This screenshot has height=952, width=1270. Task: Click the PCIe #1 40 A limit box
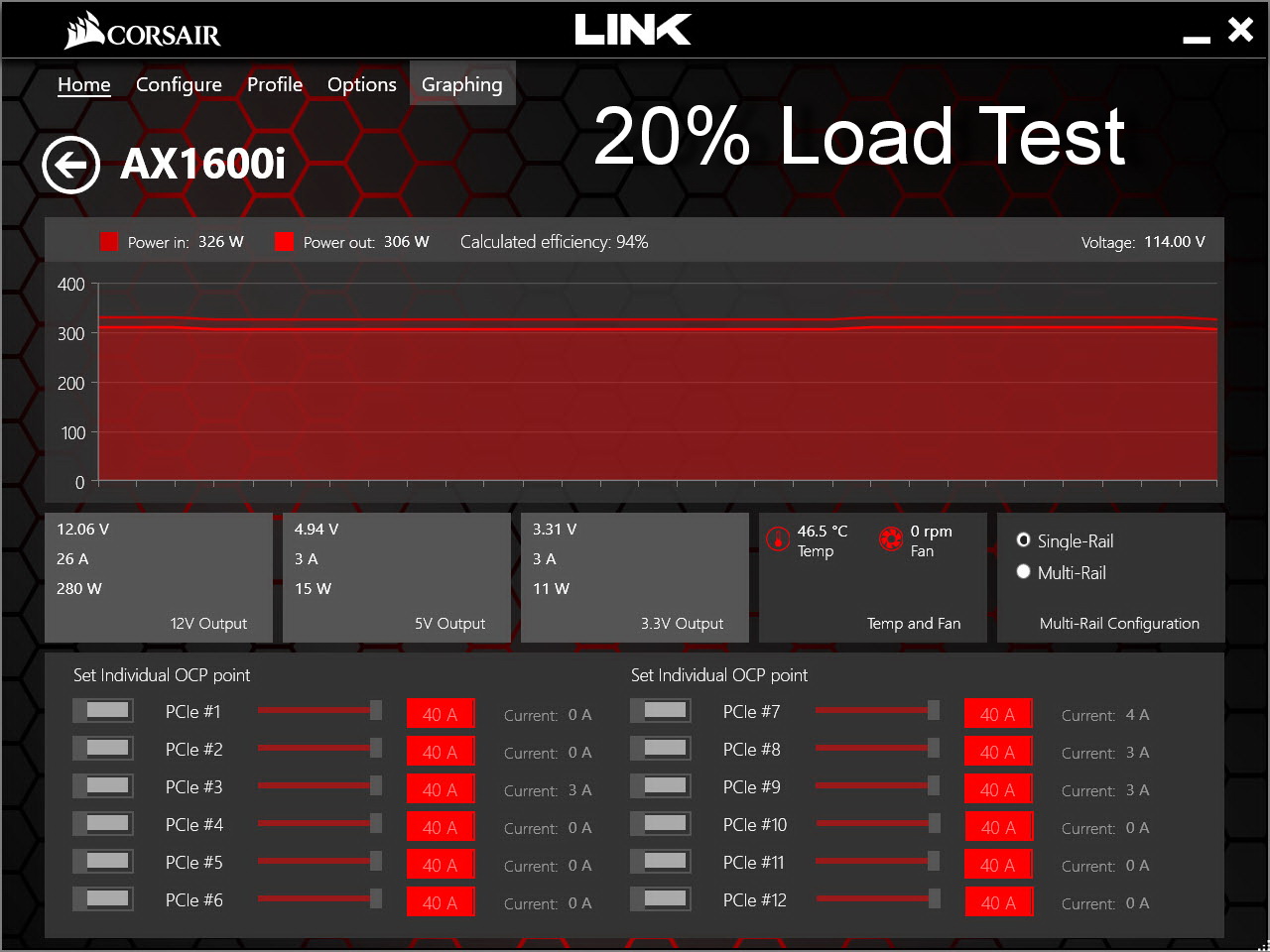441,714
